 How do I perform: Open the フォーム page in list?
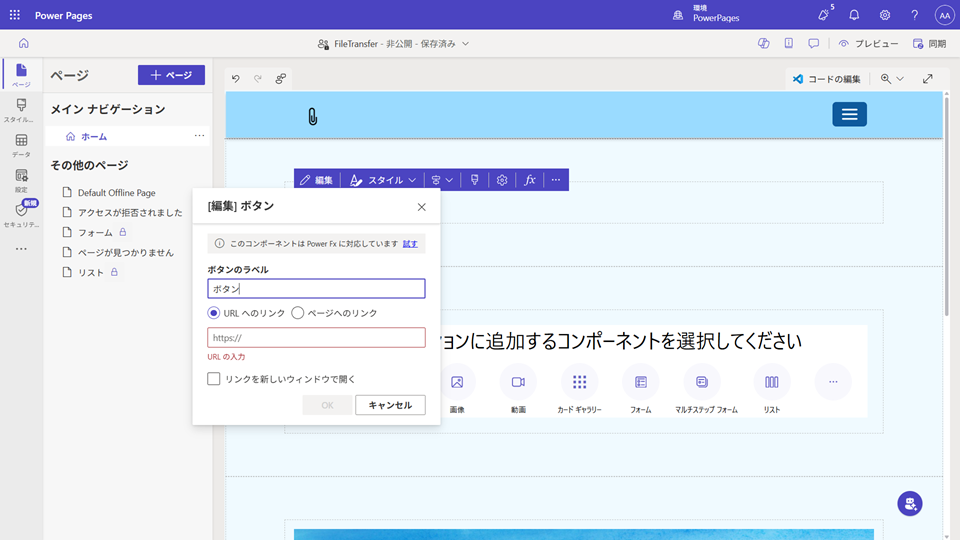click(x=95, y=232)
